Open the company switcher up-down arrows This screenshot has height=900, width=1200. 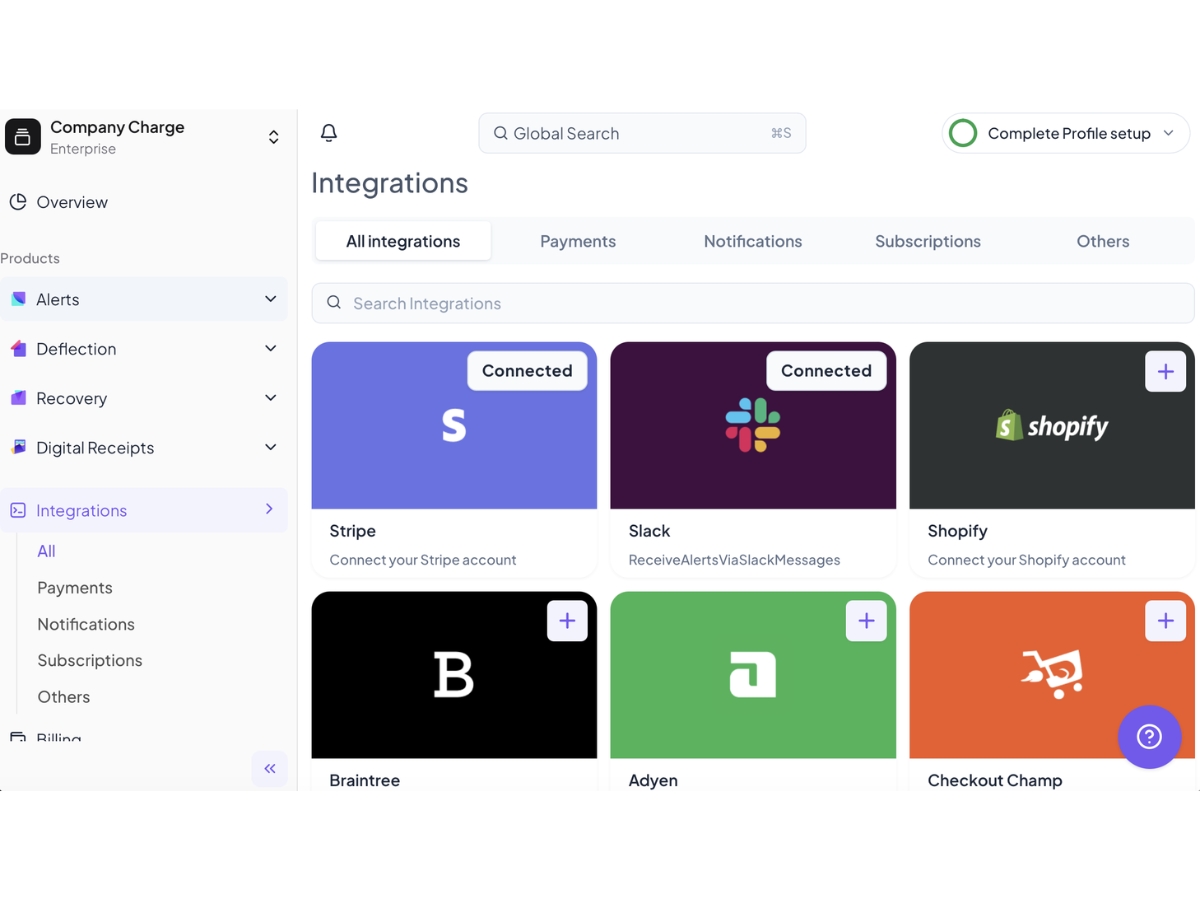[273, 137]
